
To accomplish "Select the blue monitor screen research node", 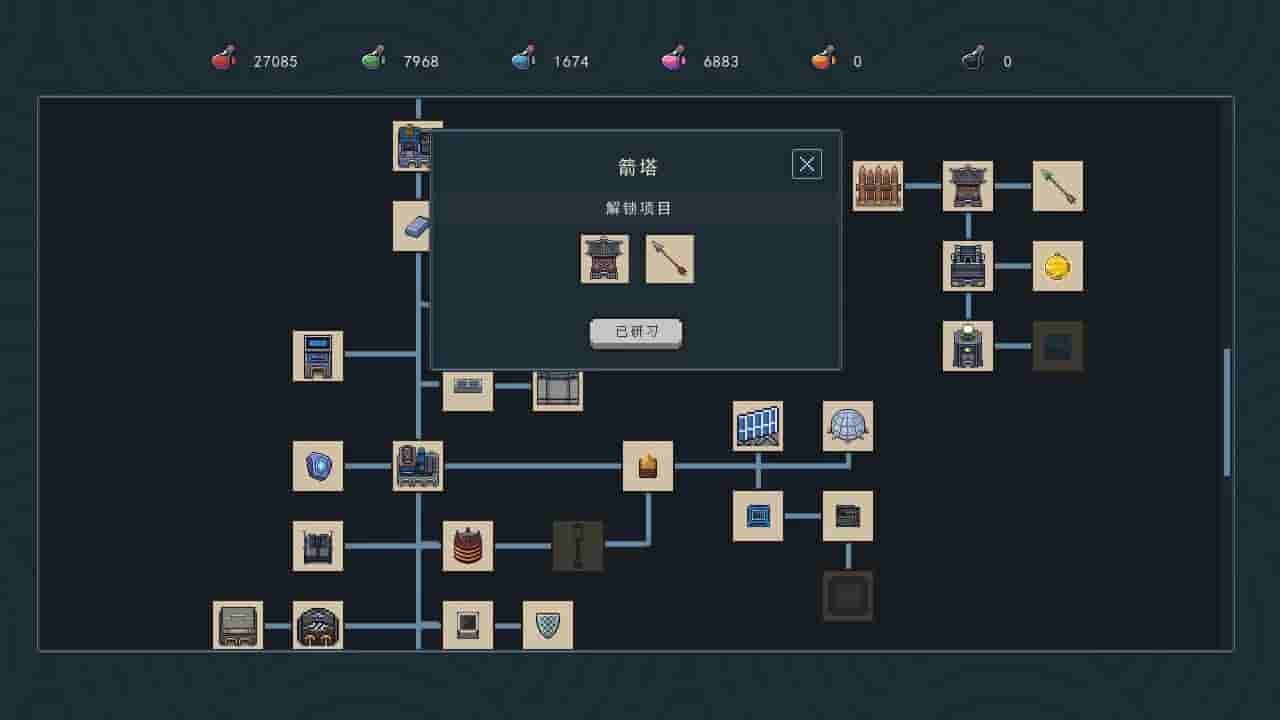I will click(758, 516).
